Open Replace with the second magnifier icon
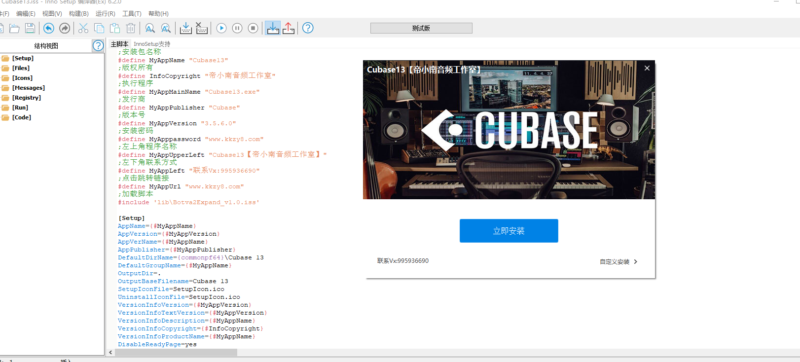800x362 pixels. pos(165,28)
